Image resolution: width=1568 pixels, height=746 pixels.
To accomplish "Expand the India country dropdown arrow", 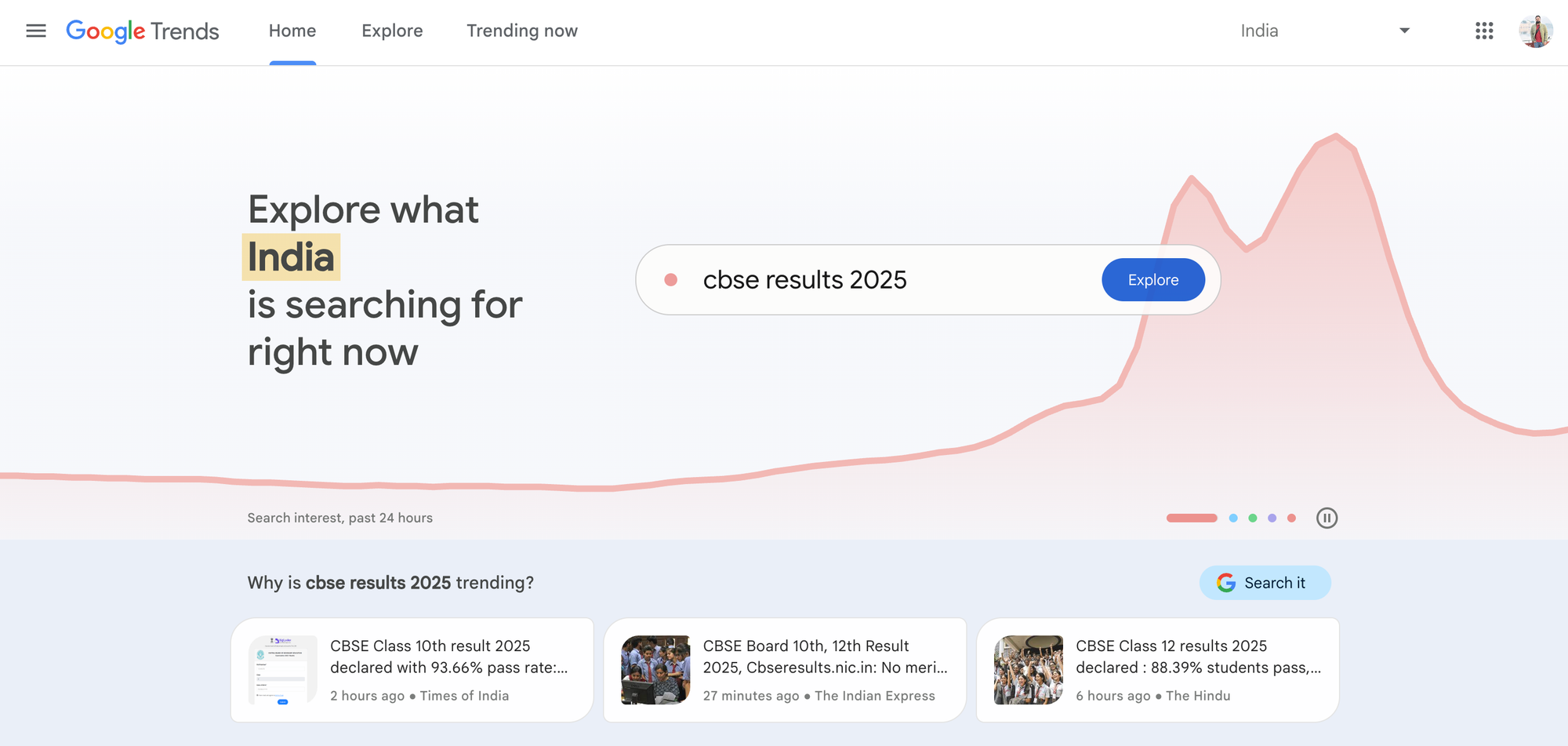I will click(1404, 31).
